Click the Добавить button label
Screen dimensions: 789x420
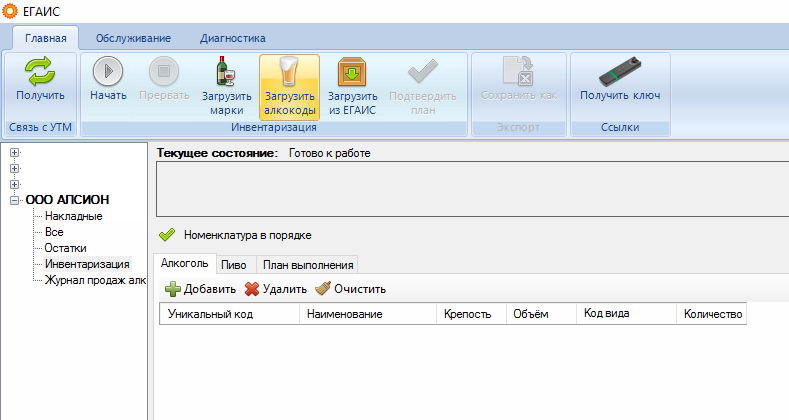tap(209, 289)
